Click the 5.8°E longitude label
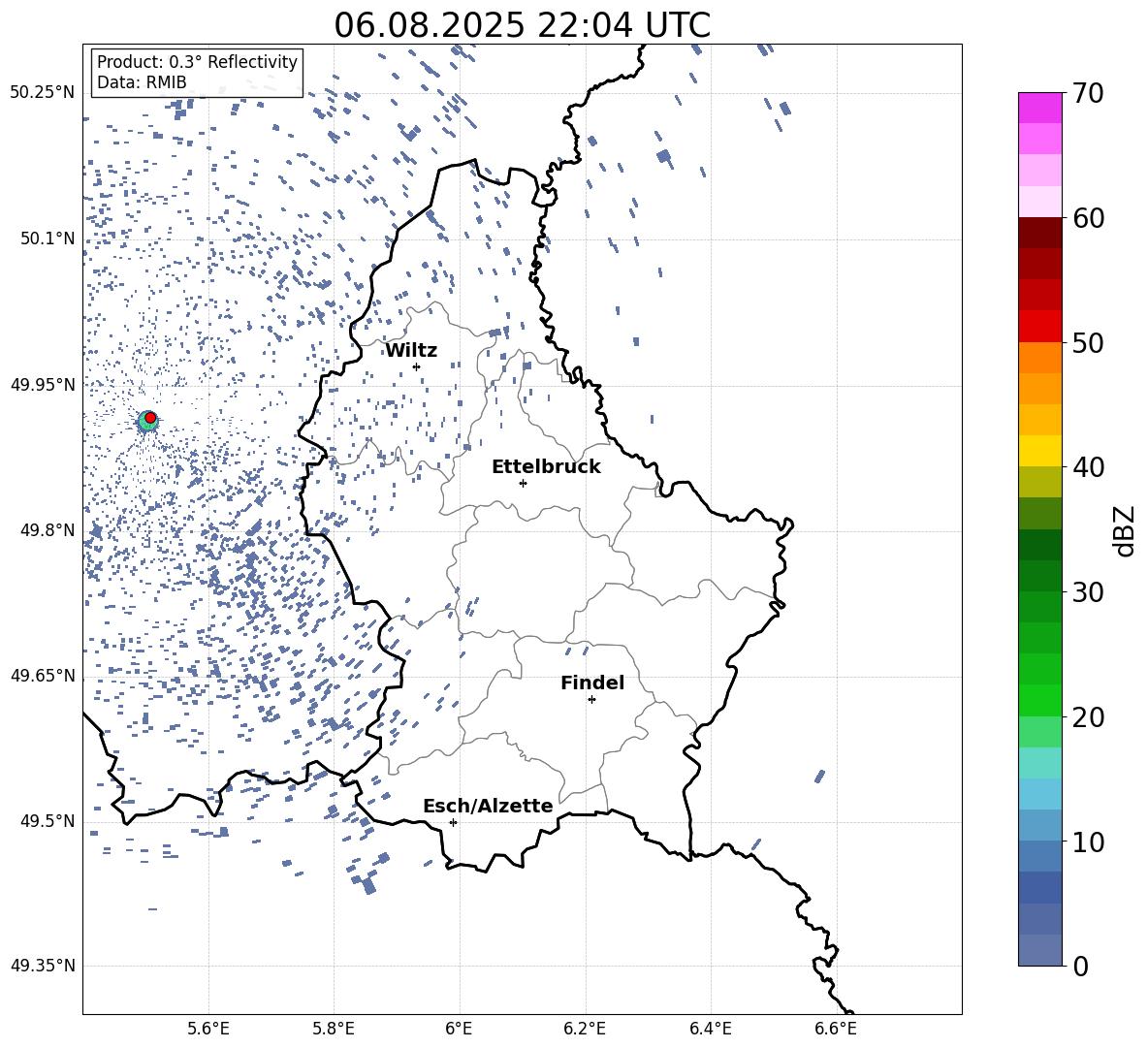Image resolution: width=1148 pixels, height=1048 pixels. click(x=334, y=1030)
